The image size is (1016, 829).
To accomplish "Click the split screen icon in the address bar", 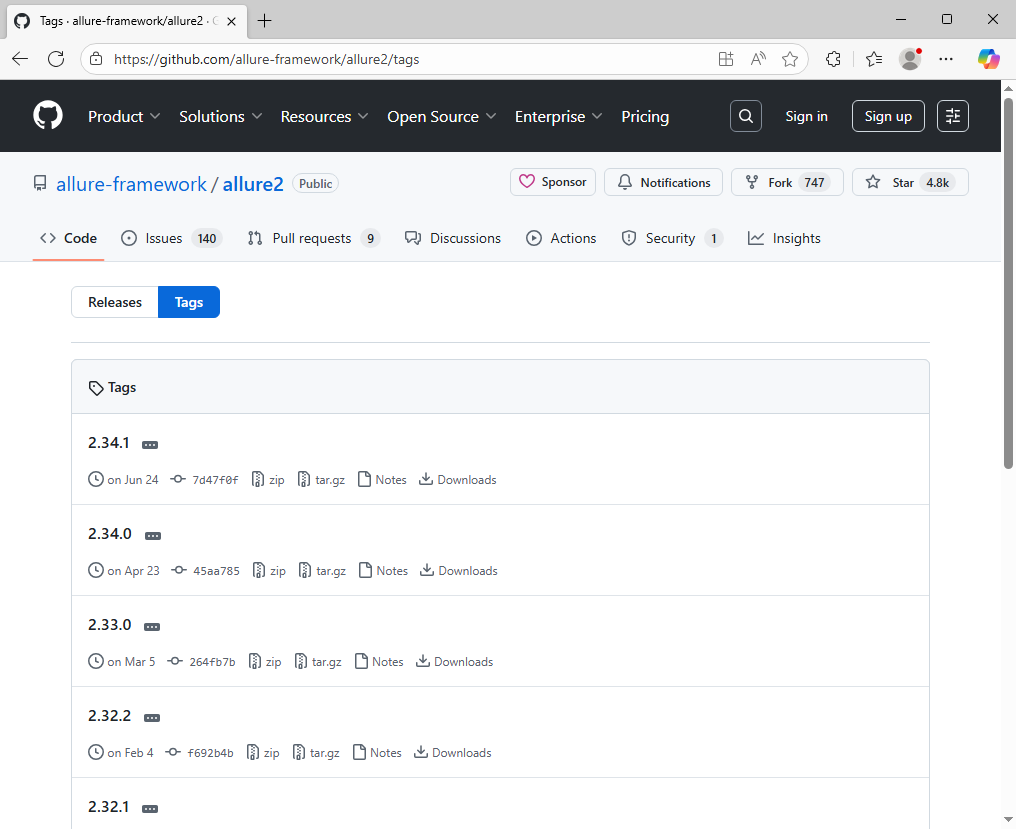I will 726,60.
